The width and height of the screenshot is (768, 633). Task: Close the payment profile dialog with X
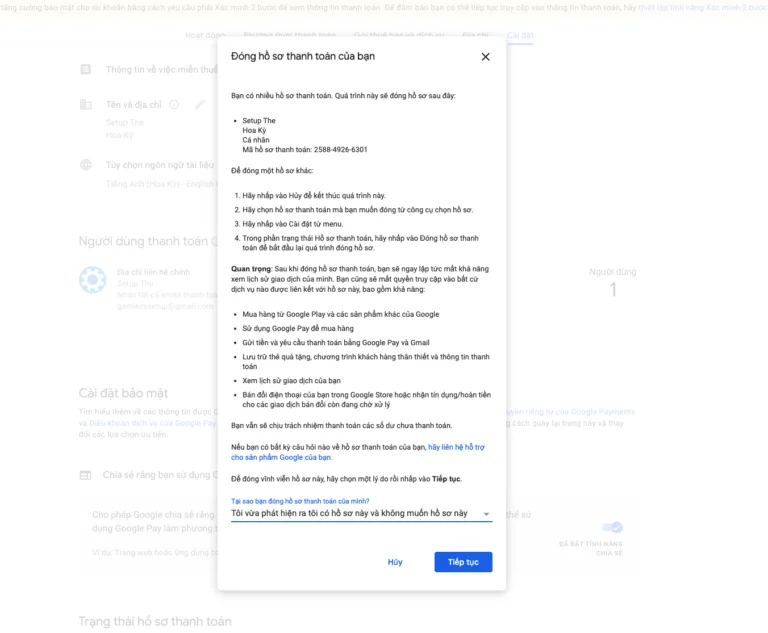pos(485,57)
